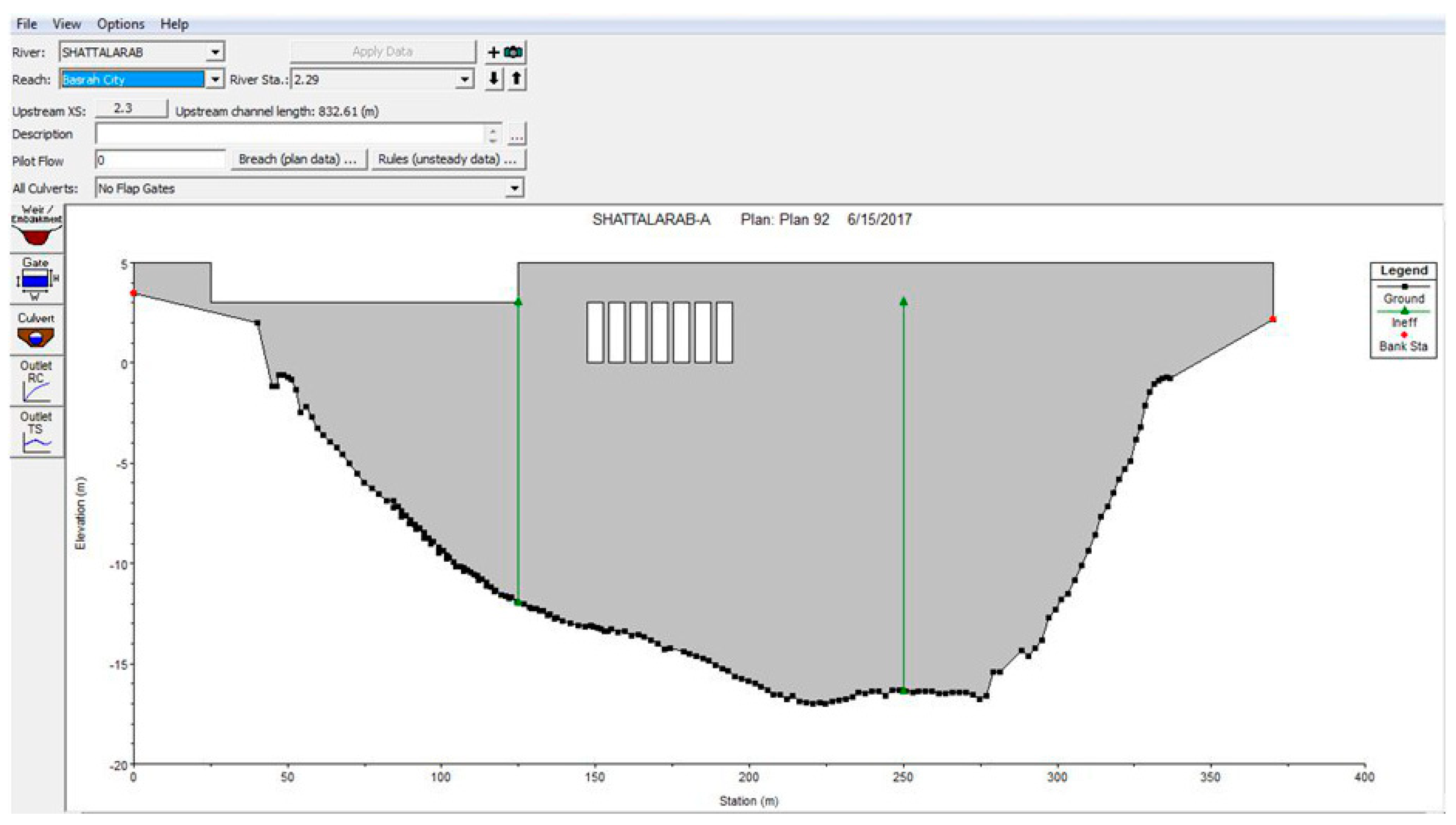Click the Elevation (m) axis label

pyautogui.click(x=80, y=513)
